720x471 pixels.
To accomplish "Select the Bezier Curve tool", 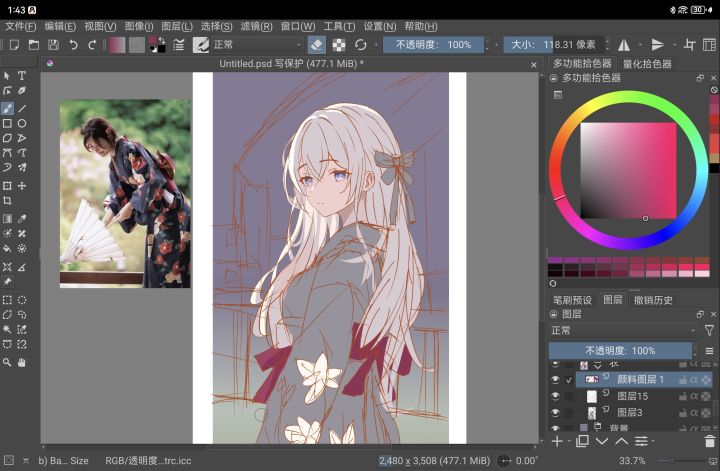I will (7, 152).
